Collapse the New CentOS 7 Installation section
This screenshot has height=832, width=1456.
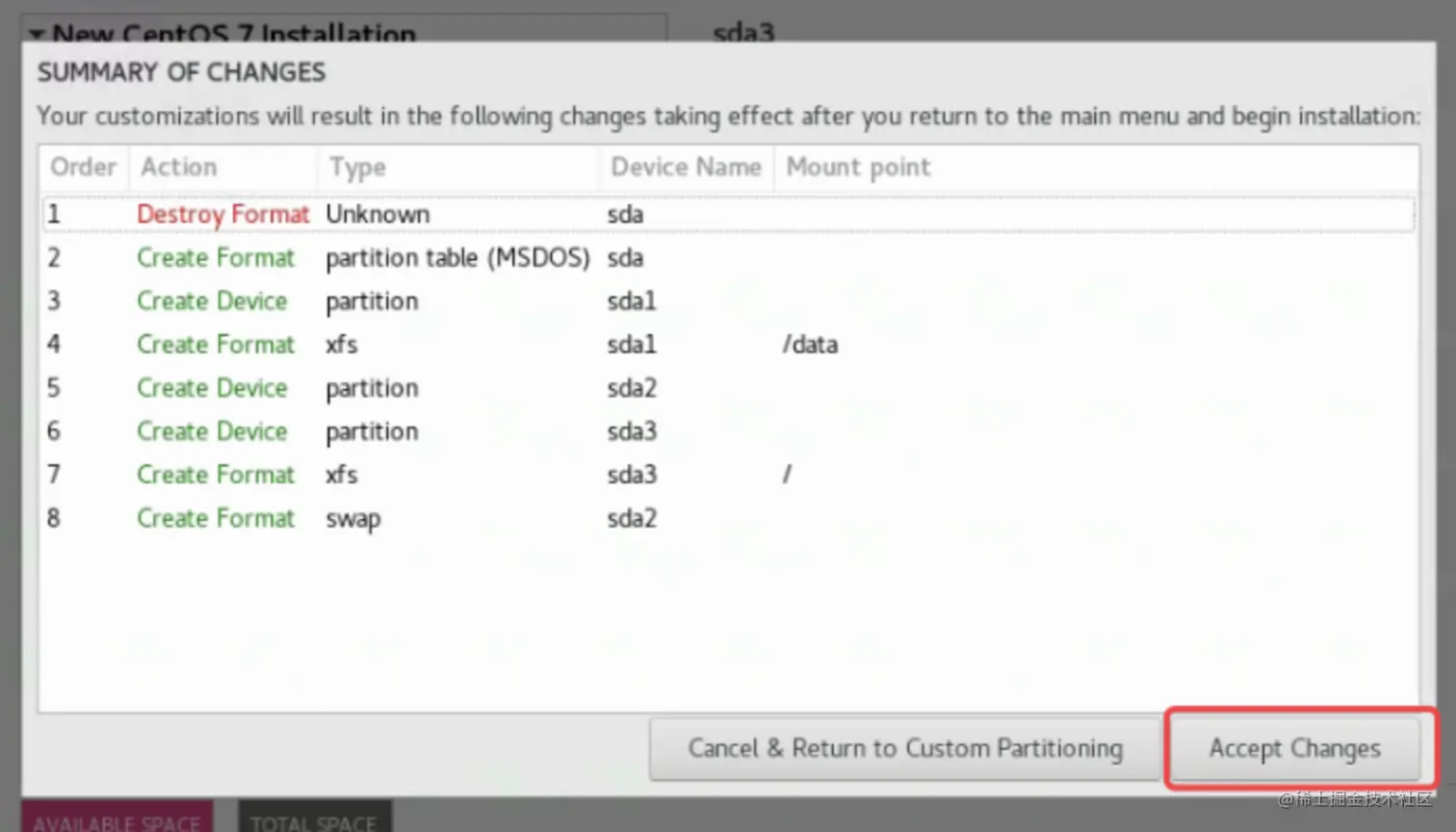coord(37,34)
